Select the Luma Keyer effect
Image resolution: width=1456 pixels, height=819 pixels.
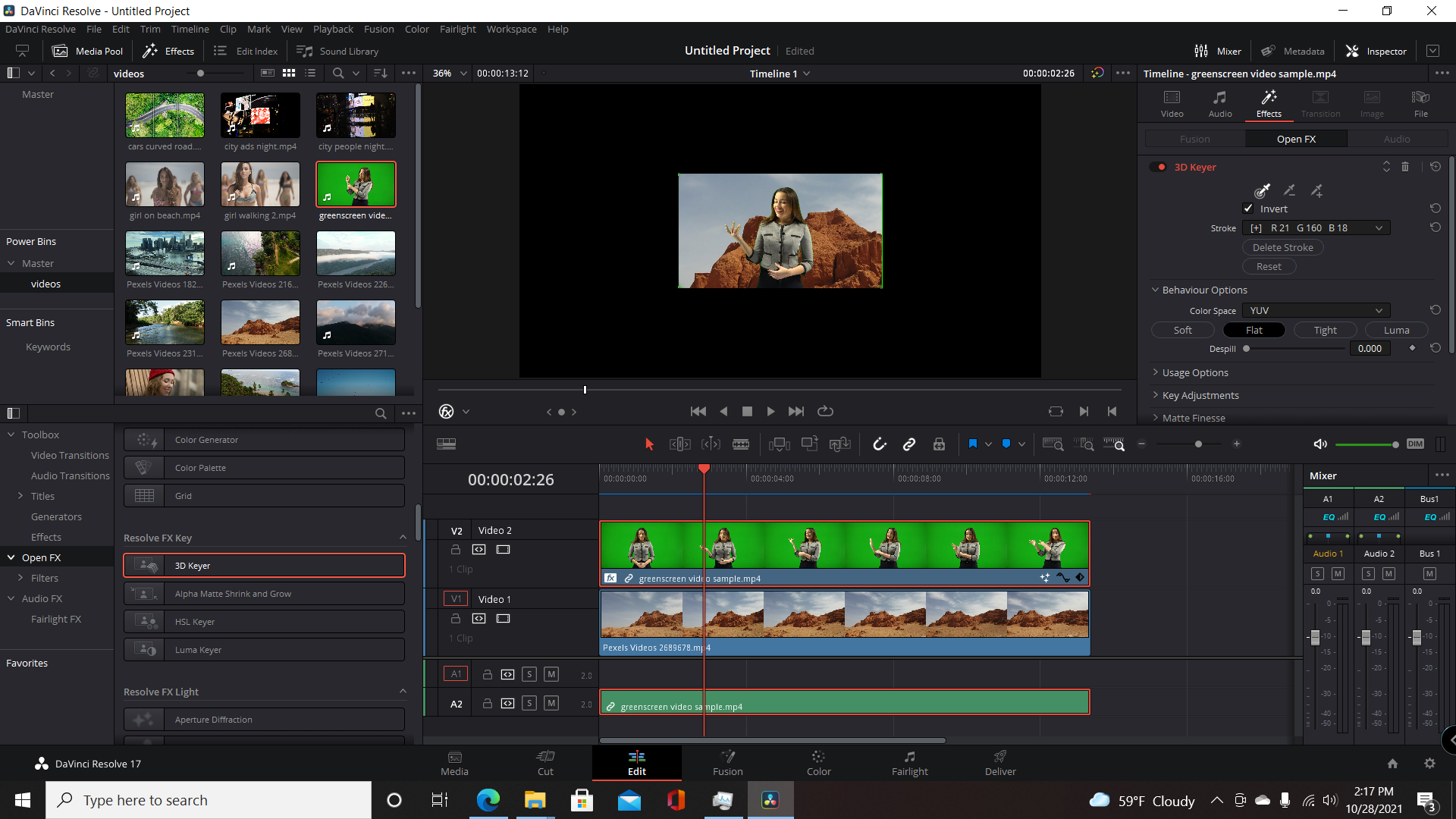[x=264, y=650]
